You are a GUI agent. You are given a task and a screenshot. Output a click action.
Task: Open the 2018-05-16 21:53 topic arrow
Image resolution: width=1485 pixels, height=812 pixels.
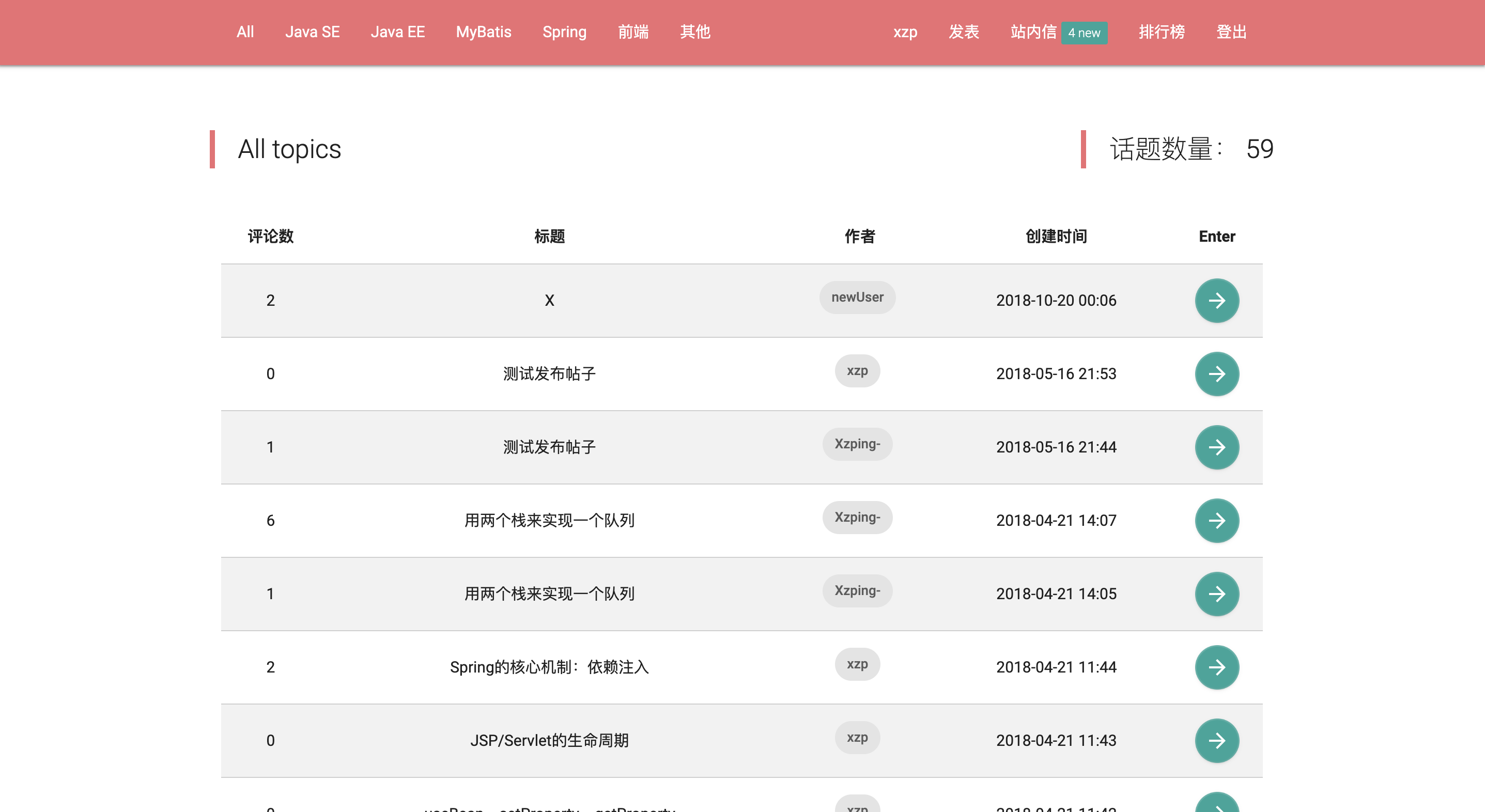click(1216, 373)
